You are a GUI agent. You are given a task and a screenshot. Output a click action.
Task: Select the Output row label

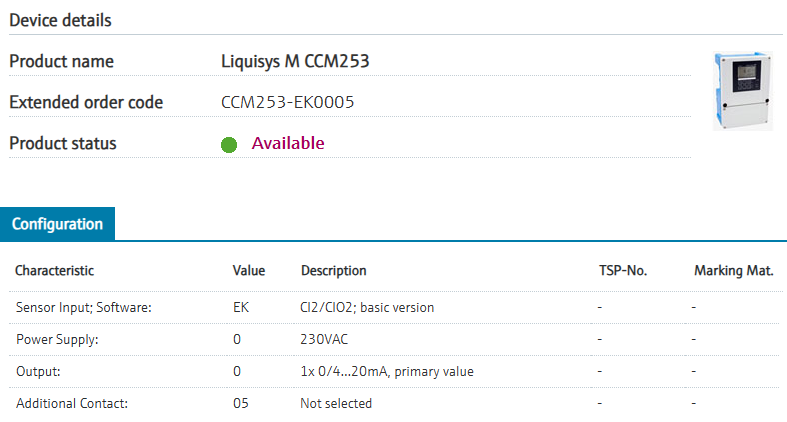[40, 371]
